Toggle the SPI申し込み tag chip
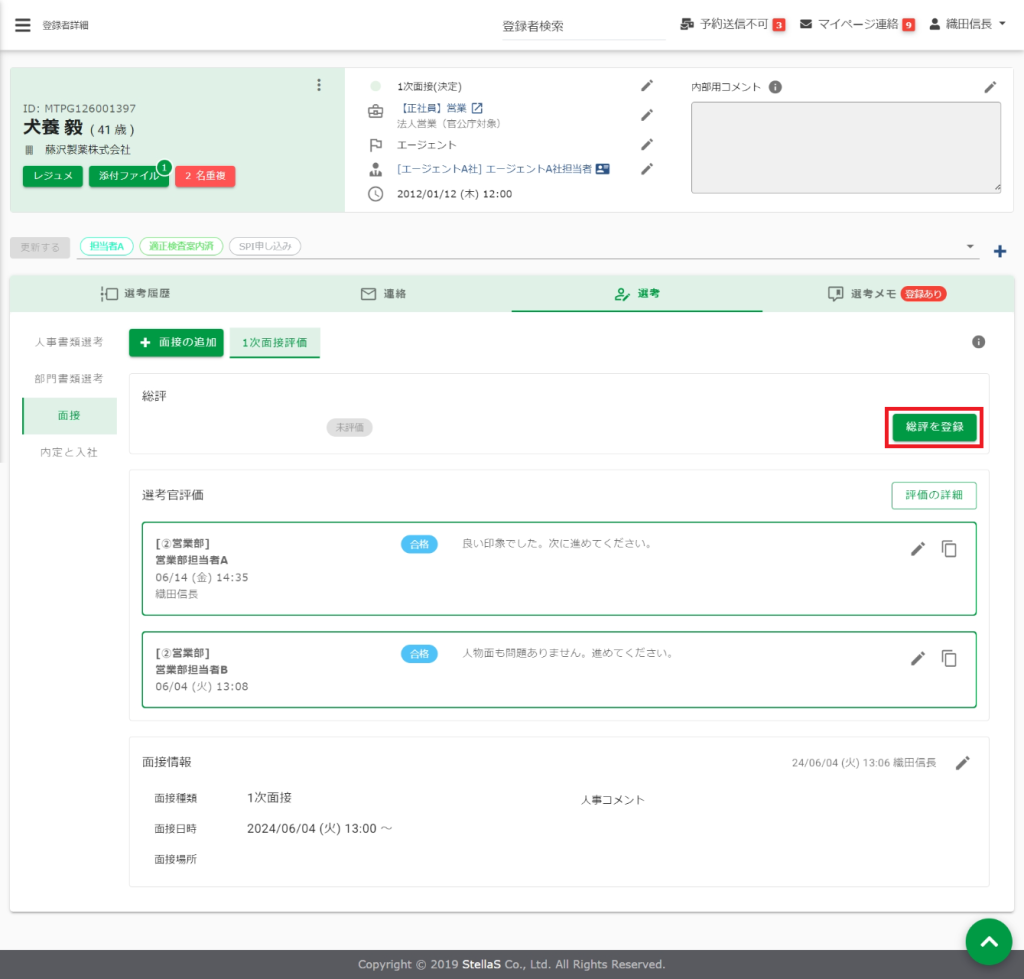 264,246
